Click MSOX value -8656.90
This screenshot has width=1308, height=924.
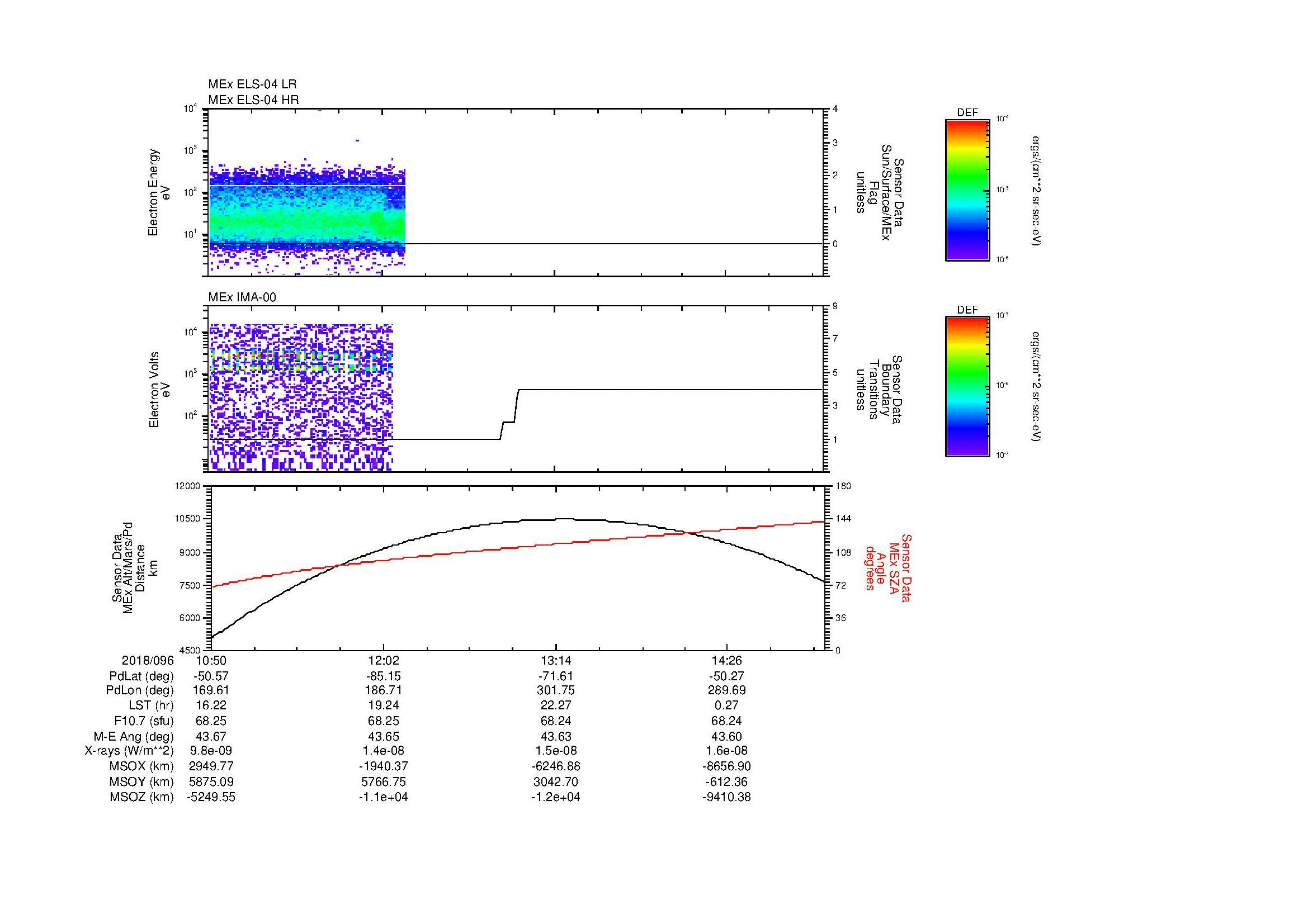pos(727,767)
